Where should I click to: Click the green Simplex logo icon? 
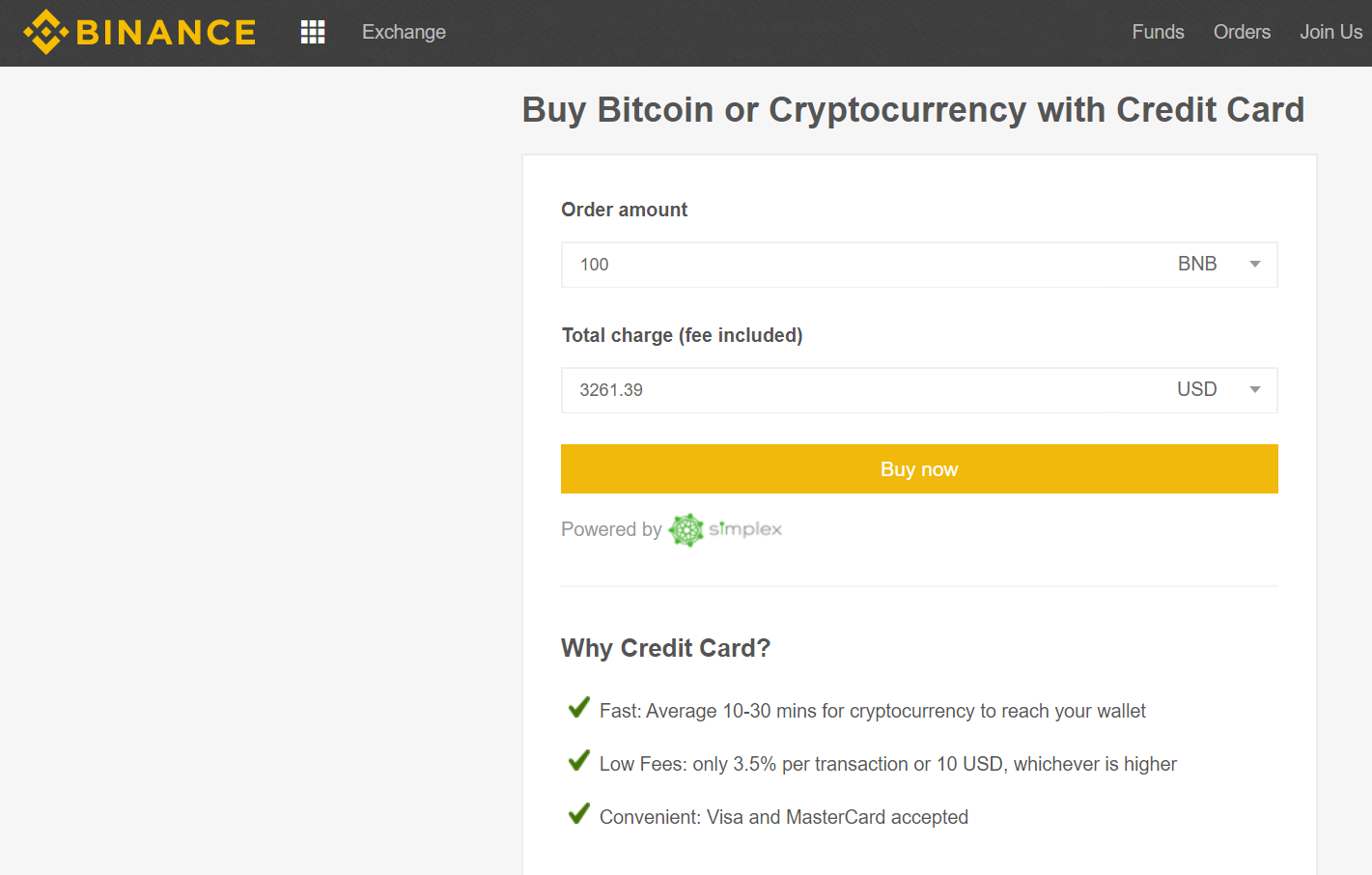(686, 529)
